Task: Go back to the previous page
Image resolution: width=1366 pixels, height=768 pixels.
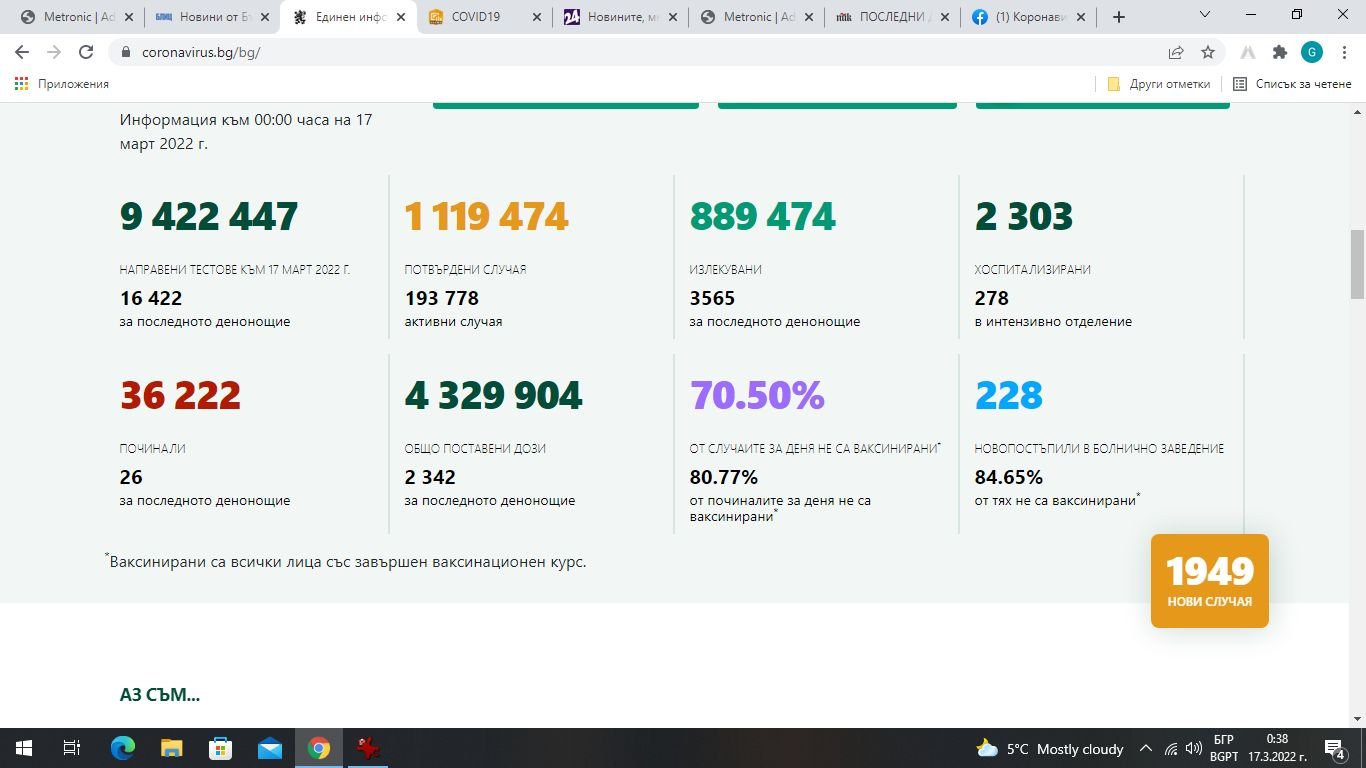Action: pyautogui.click(x=22, y=52)
